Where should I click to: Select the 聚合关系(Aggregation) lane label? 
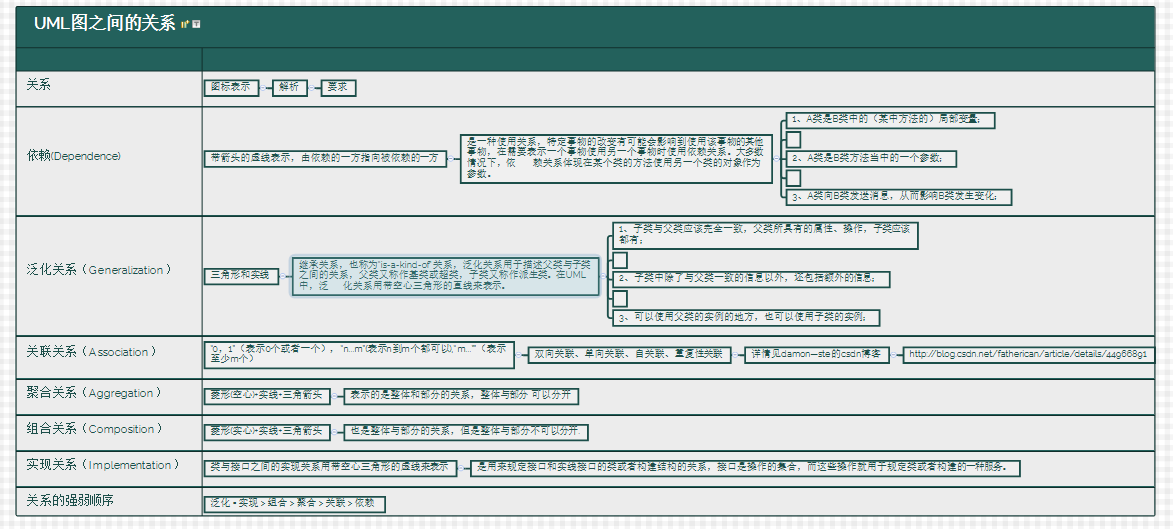[94, 393]
